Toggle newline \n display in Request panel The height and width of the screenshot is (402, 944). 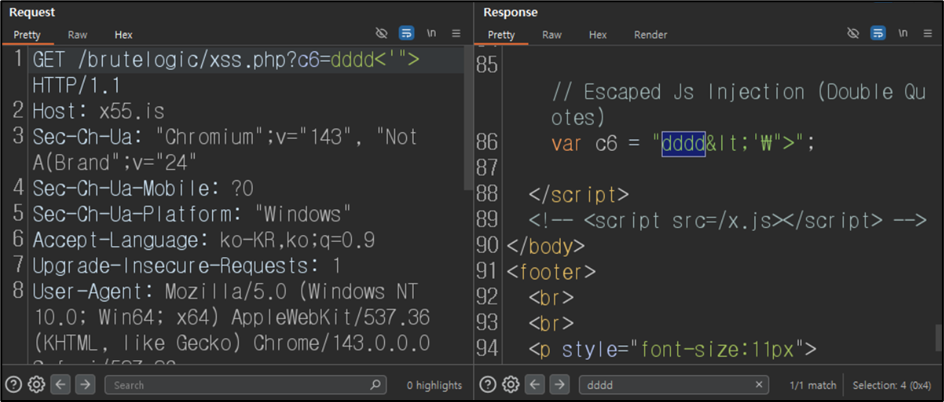(x=431, y=34)
